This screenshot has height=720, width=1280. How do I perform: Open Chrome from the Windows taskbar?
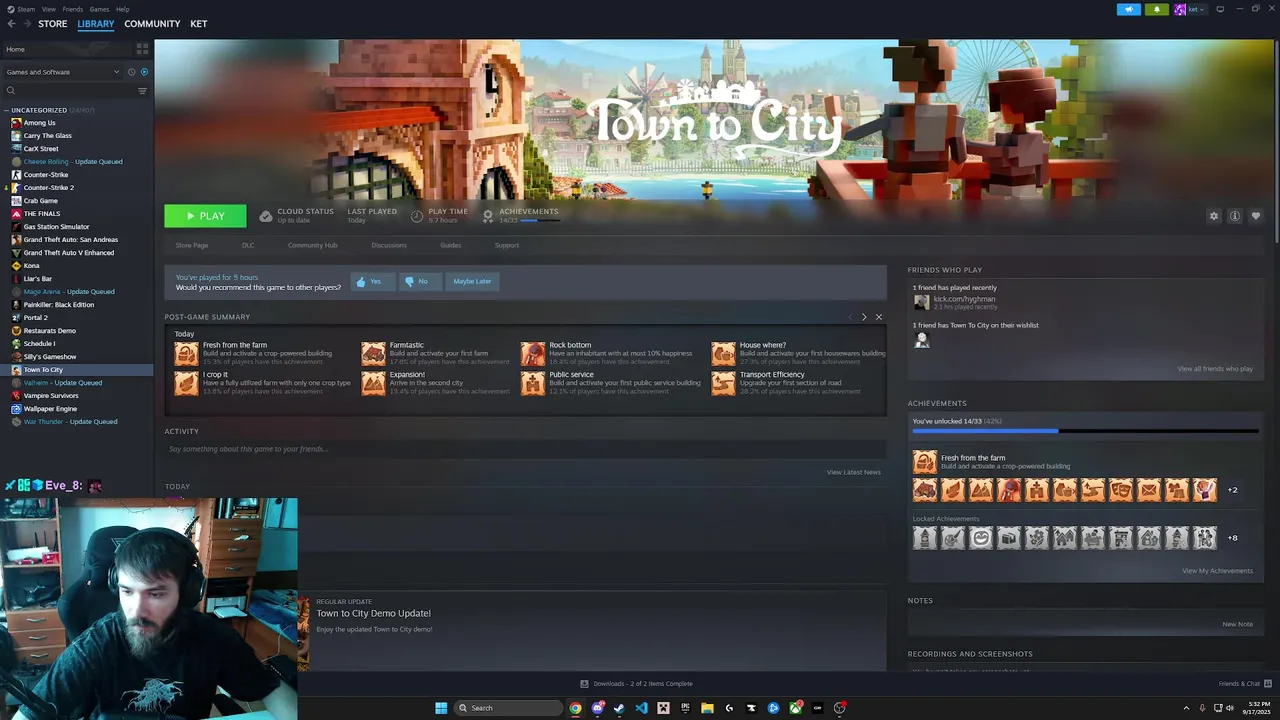pyautogui.click(x=575, y=708)
